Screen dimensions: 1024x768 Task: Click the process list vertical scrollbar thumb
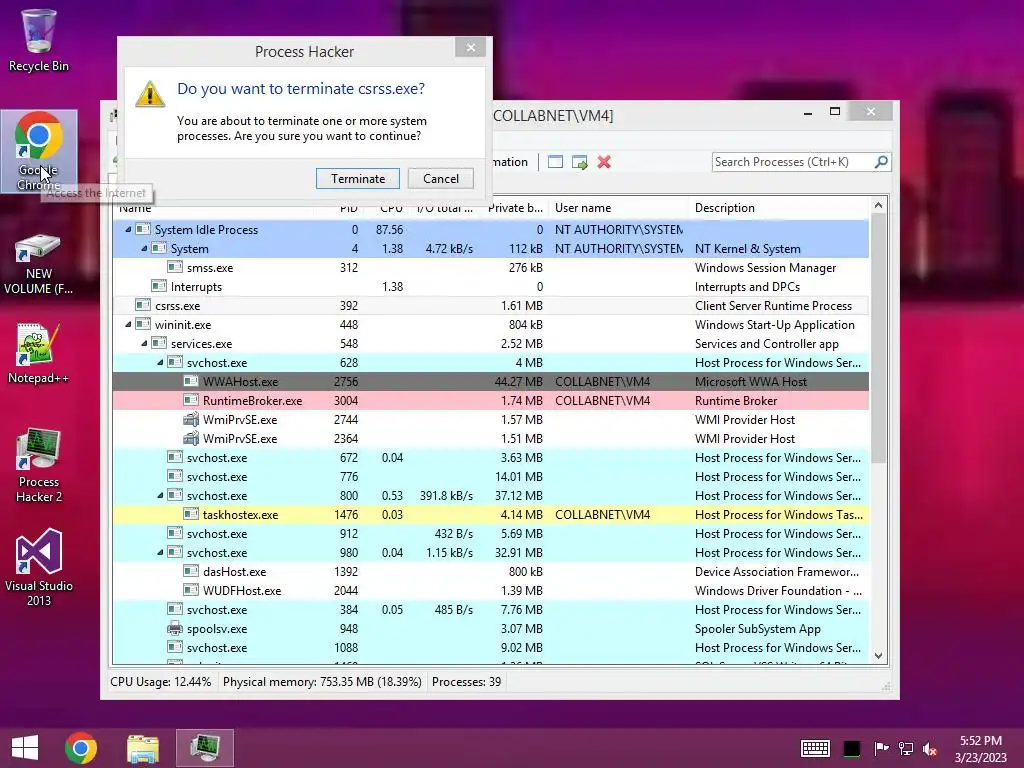878,338
